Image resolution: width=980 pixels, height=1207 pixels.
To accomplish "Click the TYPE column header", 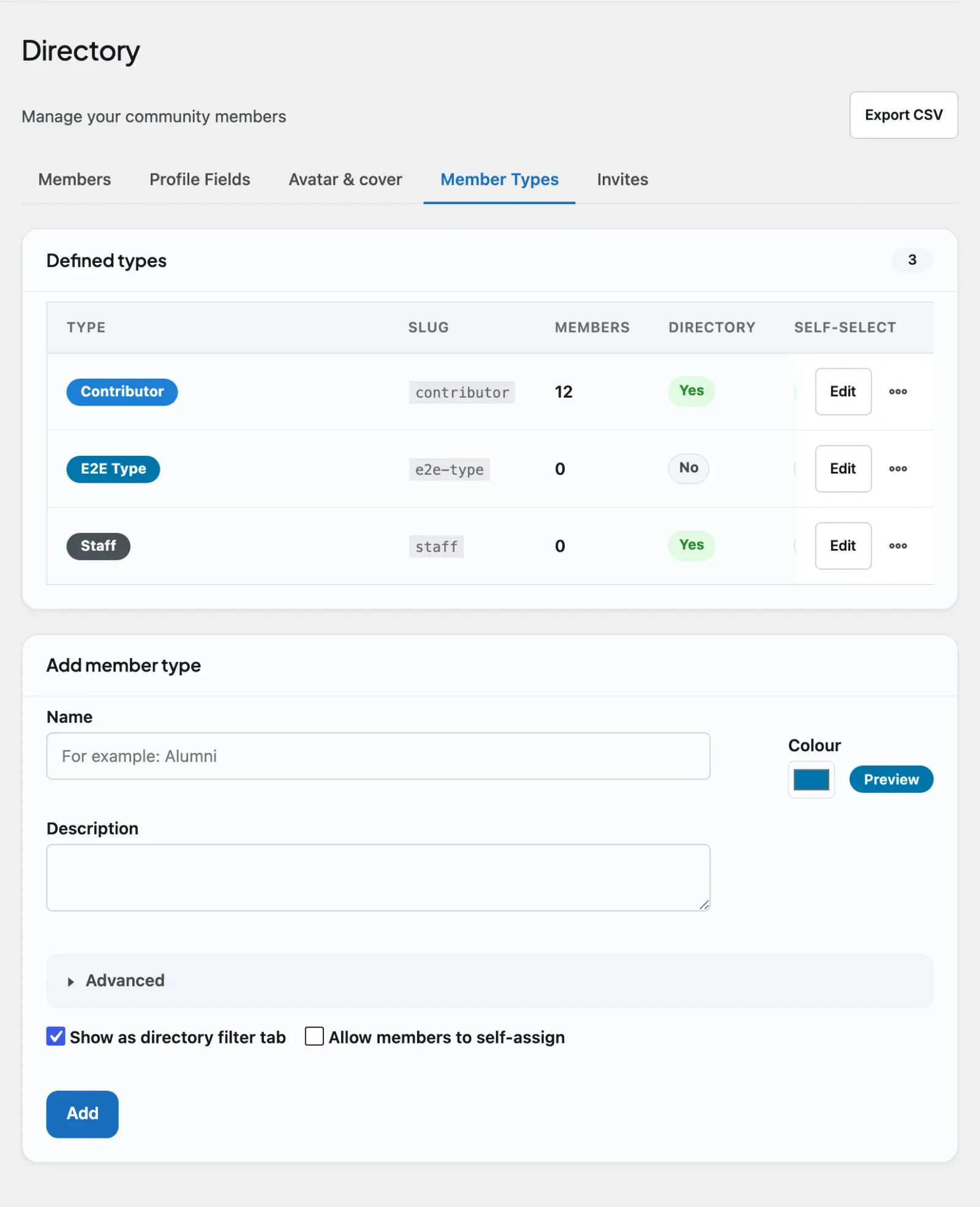I will pos(86,328).
